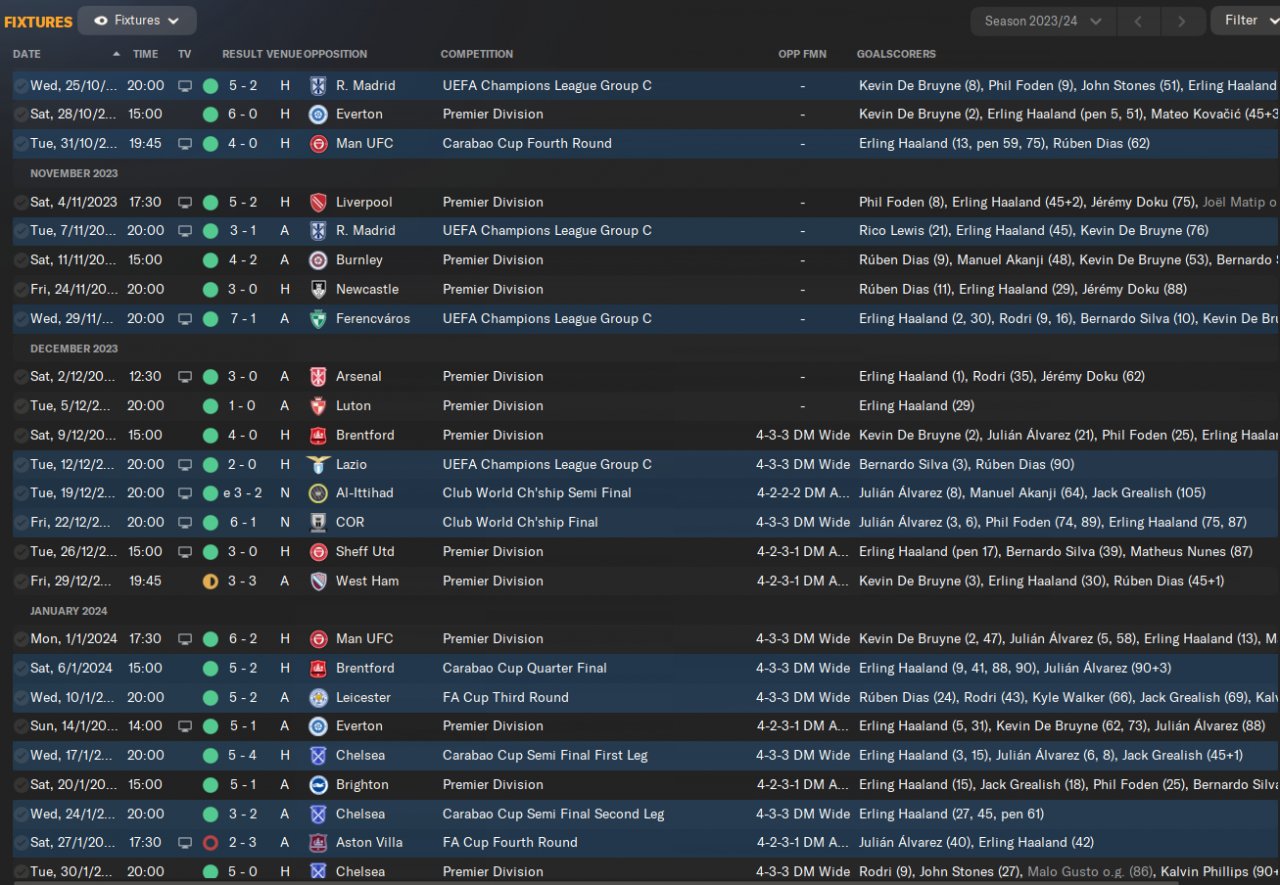Click the green win dot in the Newcastle row

click(210, 290)
